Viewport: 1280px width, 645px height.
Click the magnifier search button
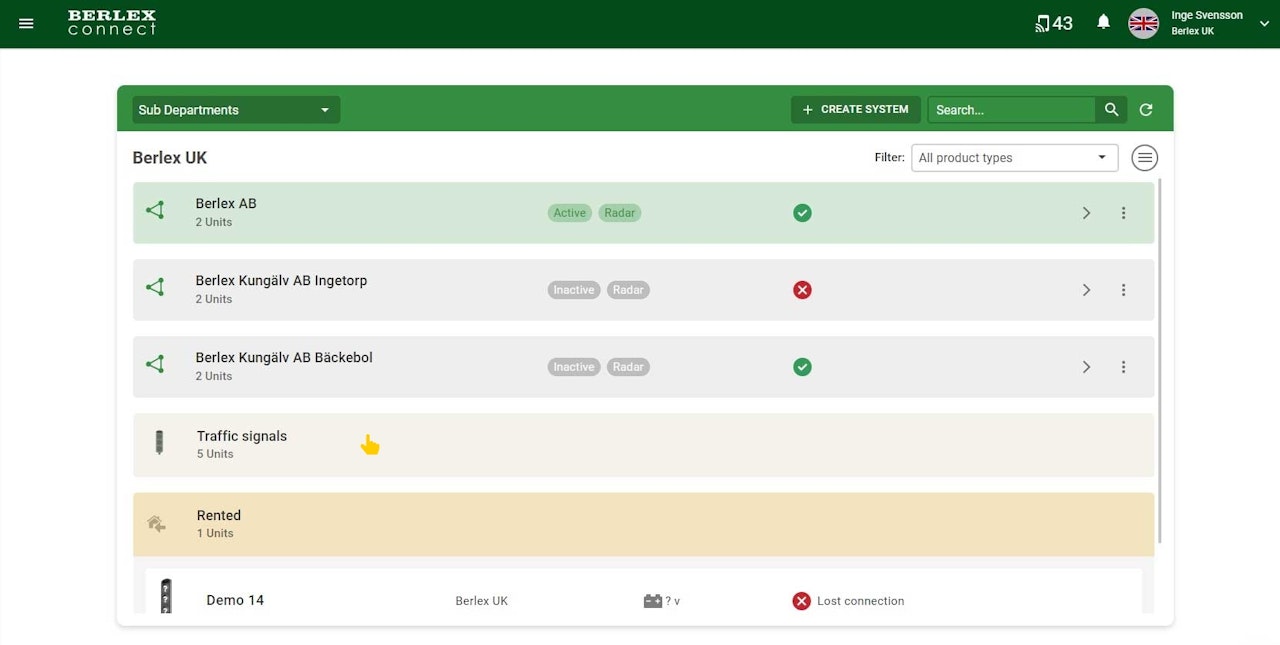1111,110
